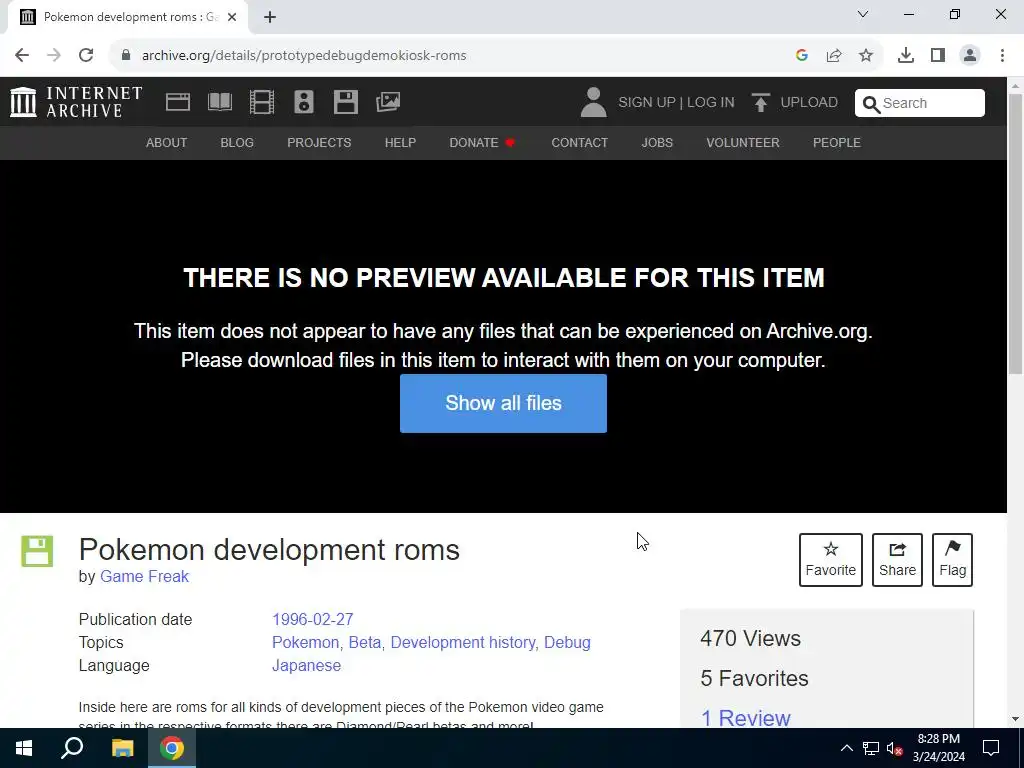Click the Beta topic link
The width and height of the screenshot is (1024, 768).
tap(365, 642)
